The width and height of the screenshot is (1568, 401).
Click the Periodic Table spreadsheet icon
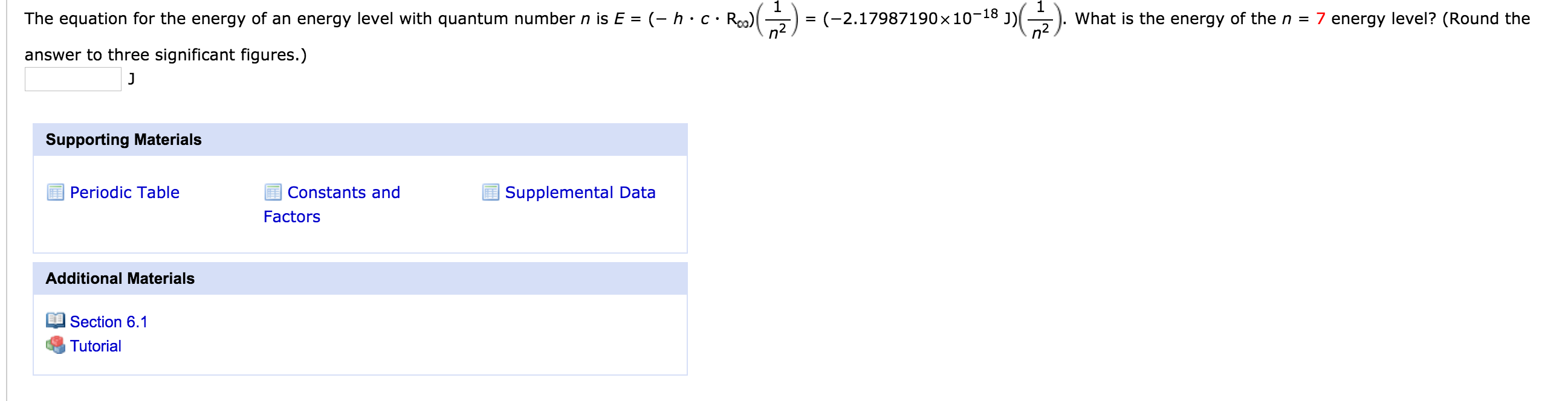(56, 192)
